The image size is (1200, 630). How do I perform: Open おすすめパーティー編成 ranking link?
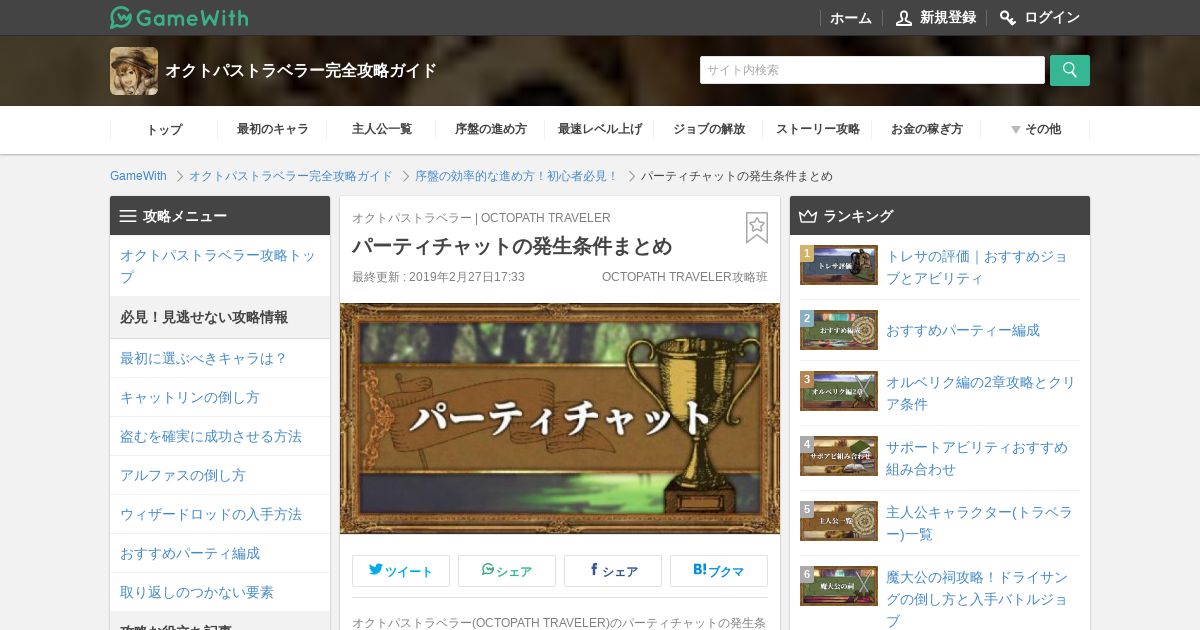click(963, 330)
